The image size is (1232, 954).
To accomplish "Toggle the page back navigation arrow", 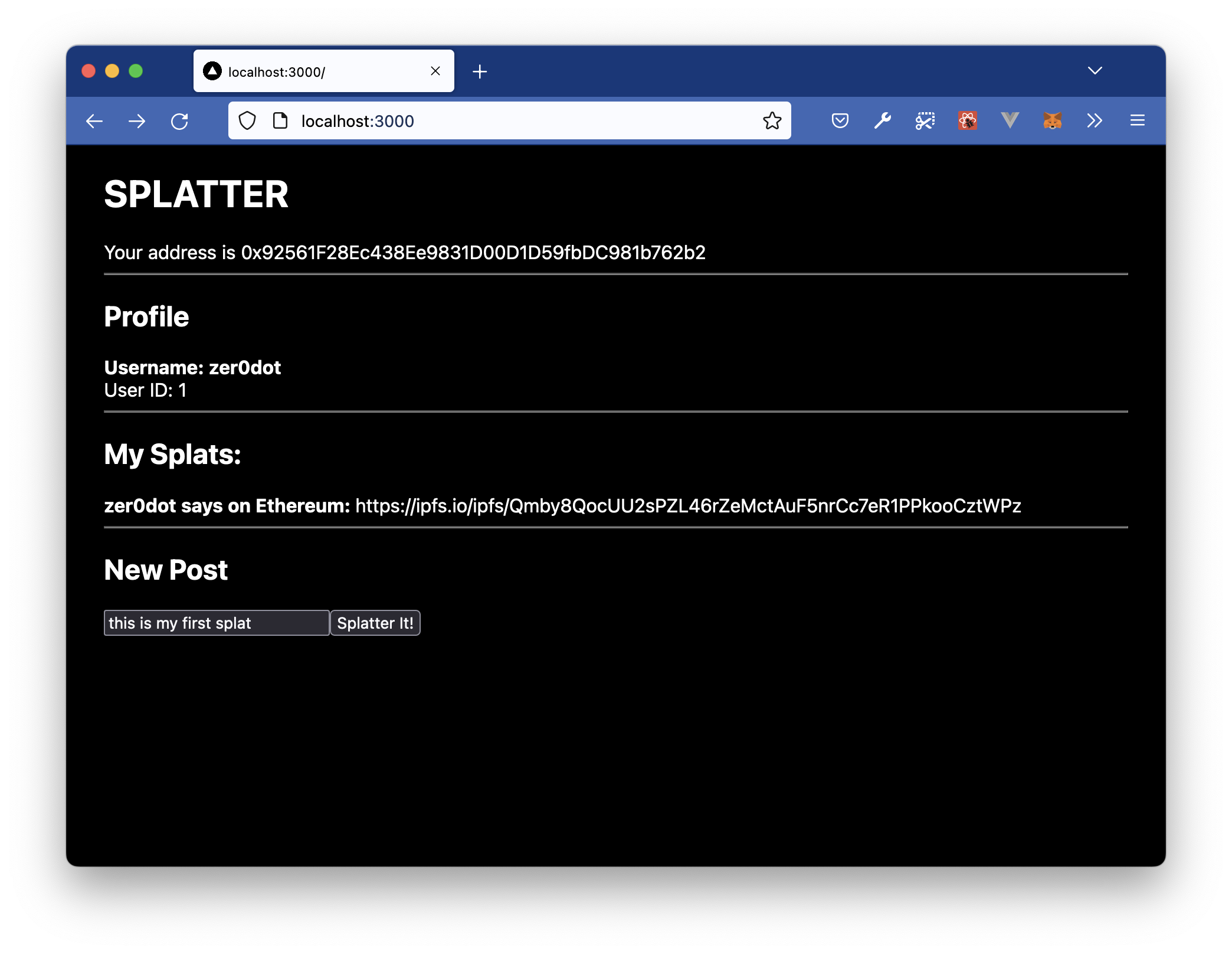I will pos(94,120).
